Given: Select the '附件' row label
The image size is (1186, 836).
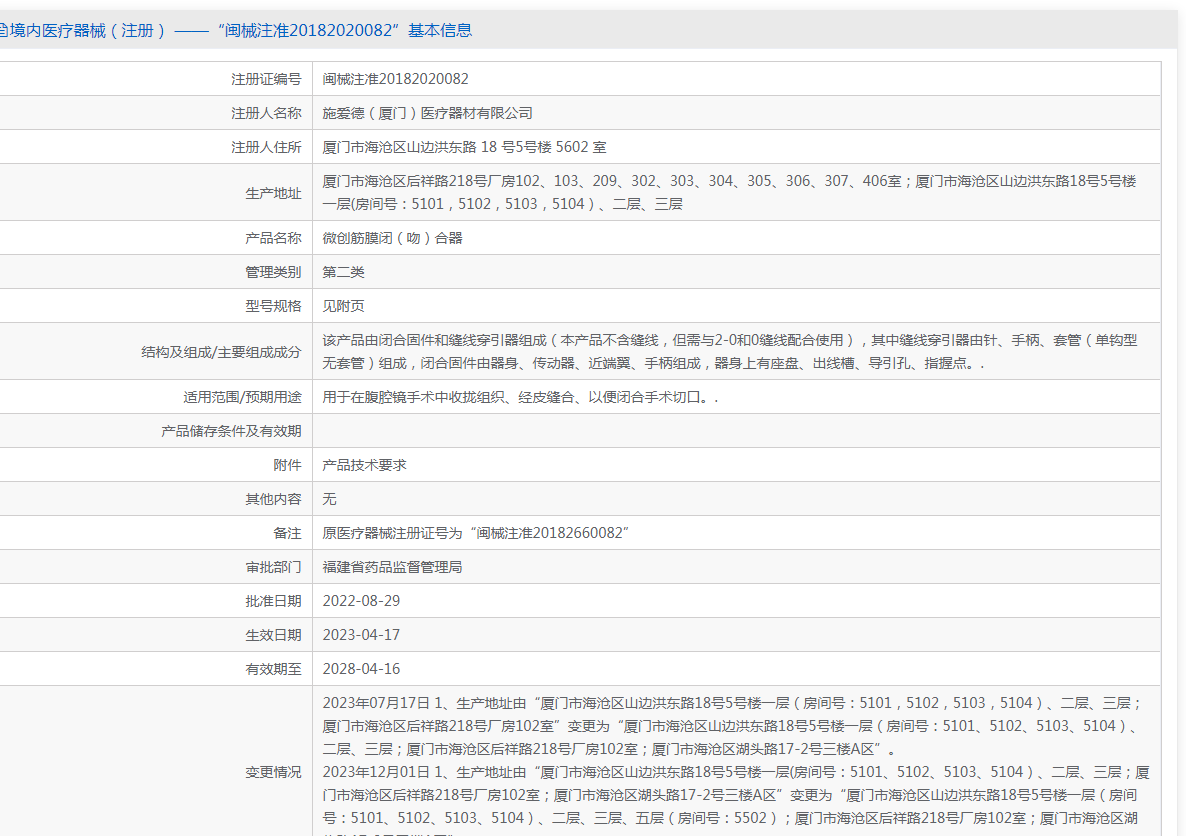Looking at the screenshot, I should click(287, 465).
